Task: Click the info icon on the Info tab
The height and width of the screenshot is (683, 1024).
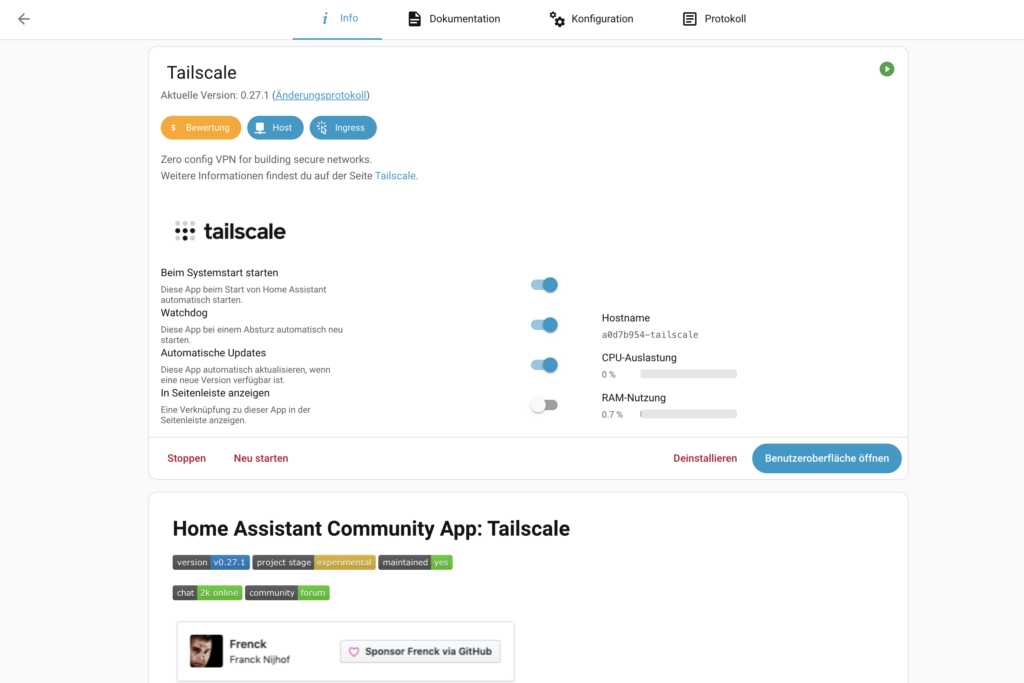Action: [323, 18]
